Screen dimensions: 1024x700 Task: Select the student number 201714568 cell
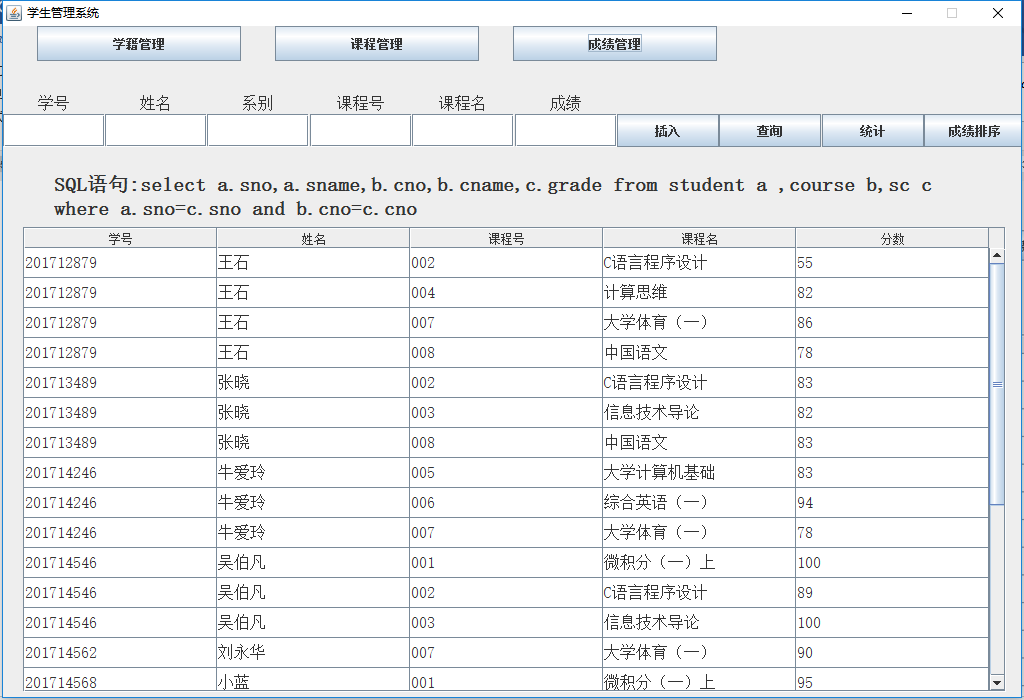(120, 679)
